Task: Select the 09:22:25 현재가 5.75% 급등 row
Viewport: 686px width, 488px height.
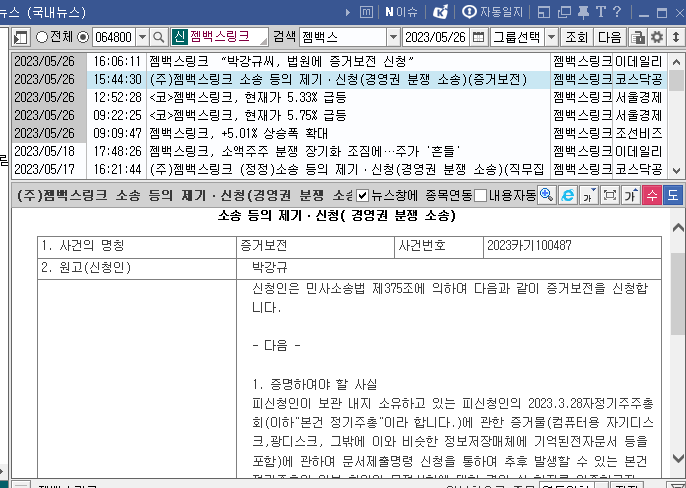Action: pos(340,115)
